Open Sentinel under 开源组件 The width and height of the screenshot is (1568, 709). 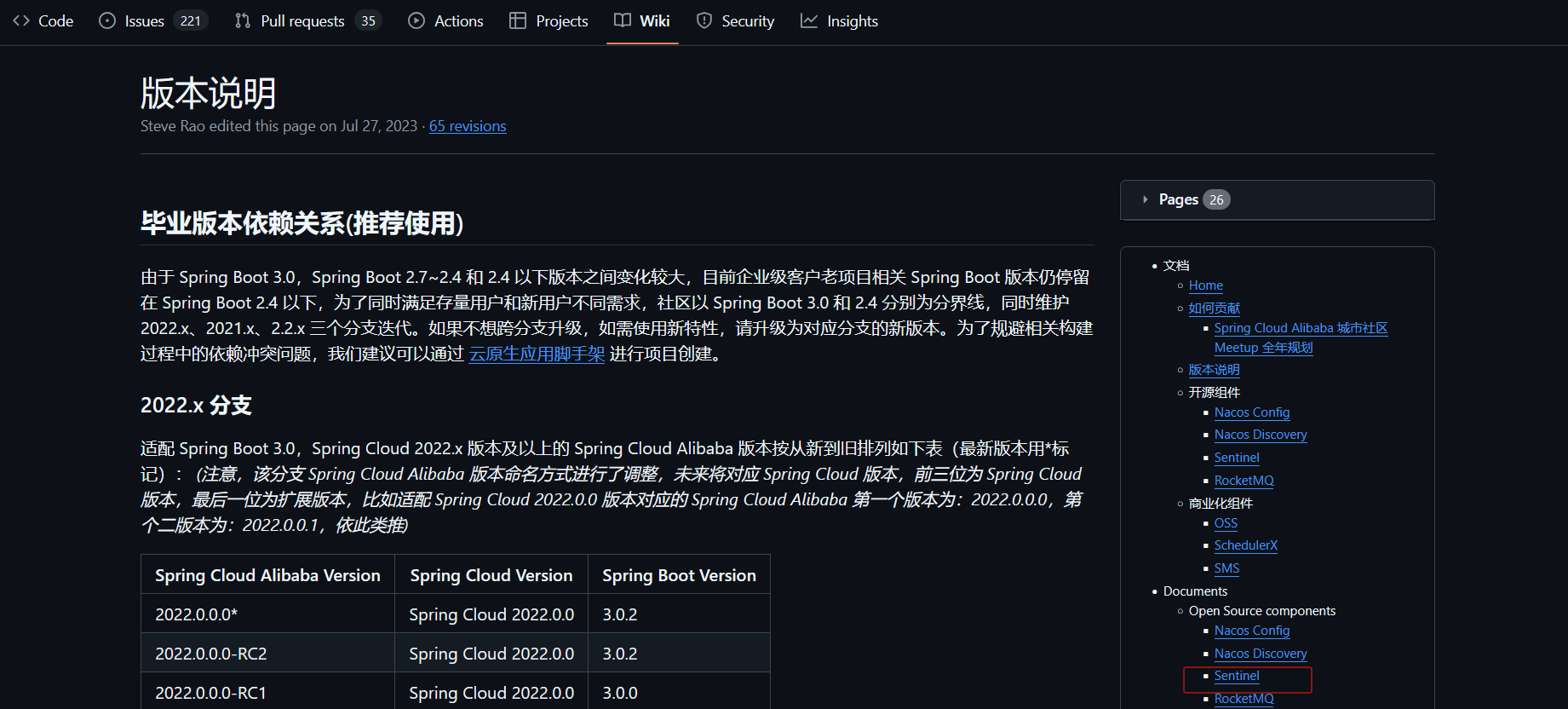click(1237, 458)
